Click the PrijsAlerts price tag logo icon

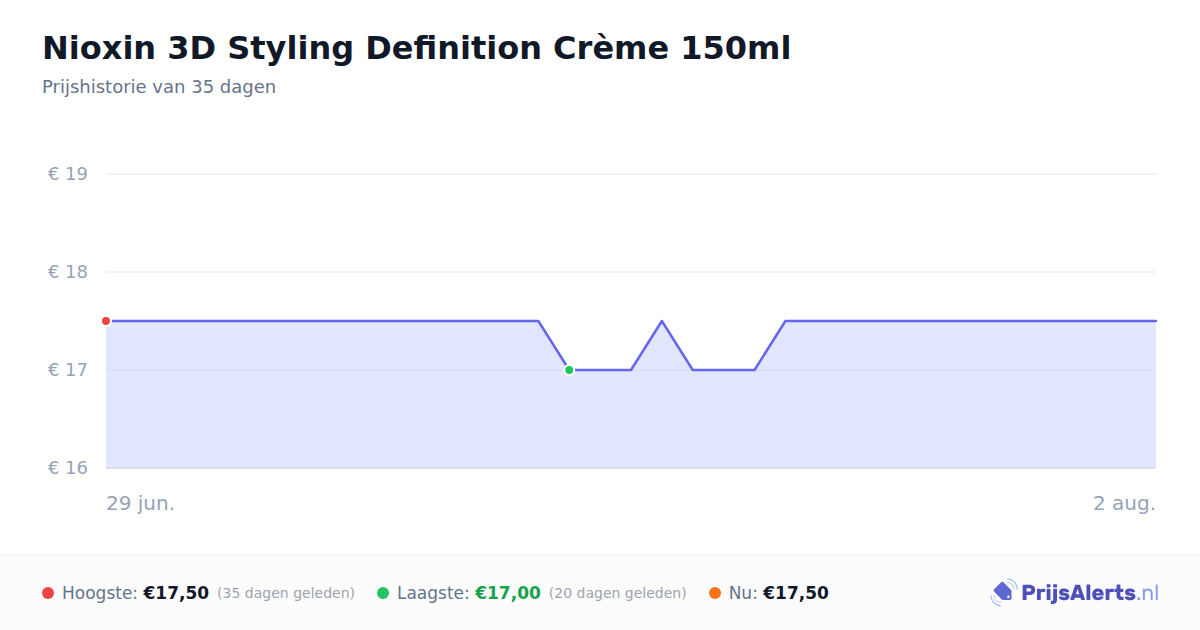(1003, 593)
